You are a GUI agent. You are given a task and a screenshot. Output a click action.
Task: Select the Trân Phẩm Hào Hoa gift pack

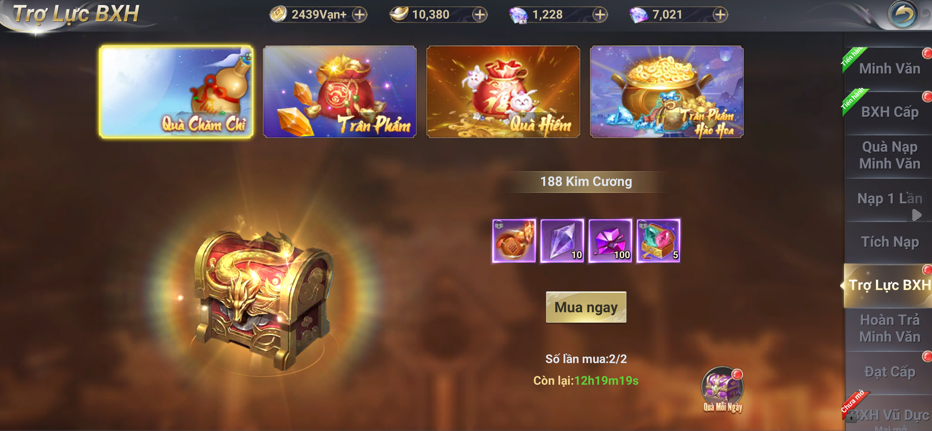(x=667, y=92)
